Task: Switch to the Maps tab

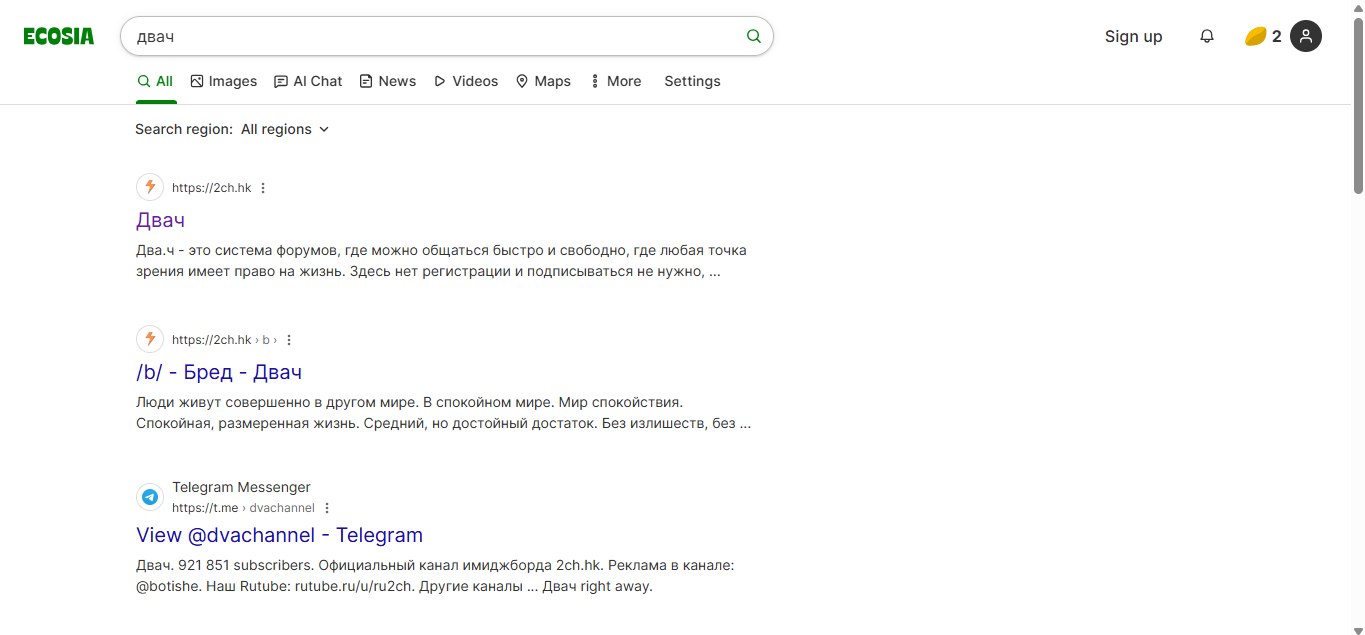Action: [x=543, y=81]
